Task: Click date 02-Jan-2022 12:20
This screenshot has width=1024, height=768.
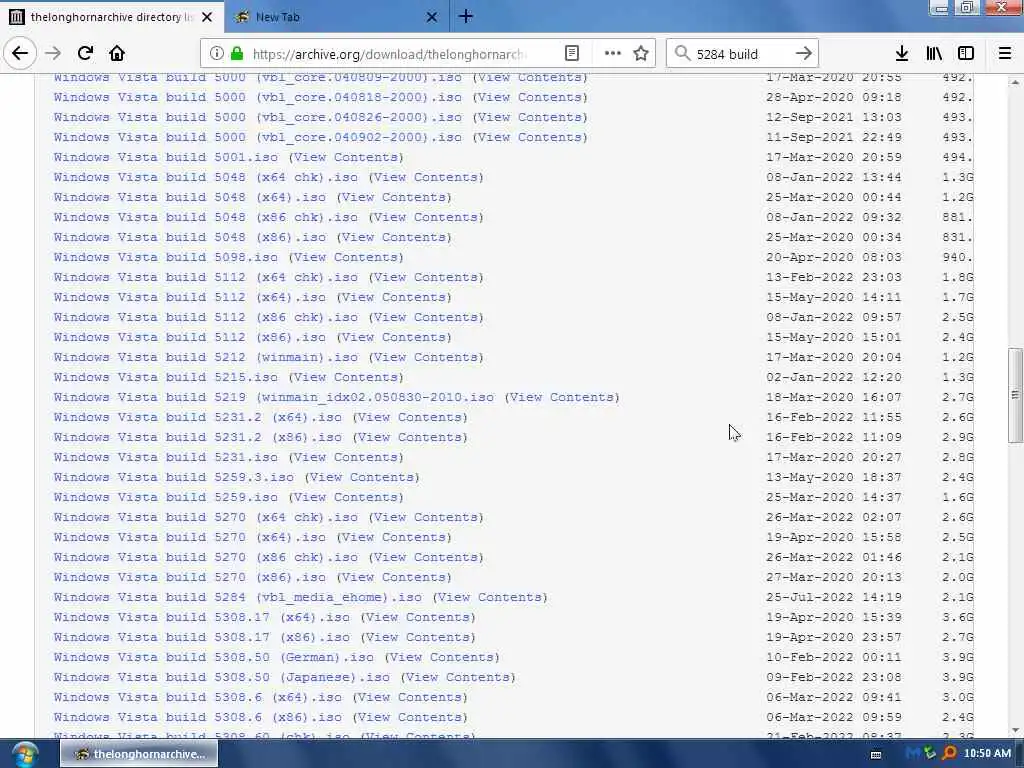Action: 834,377
